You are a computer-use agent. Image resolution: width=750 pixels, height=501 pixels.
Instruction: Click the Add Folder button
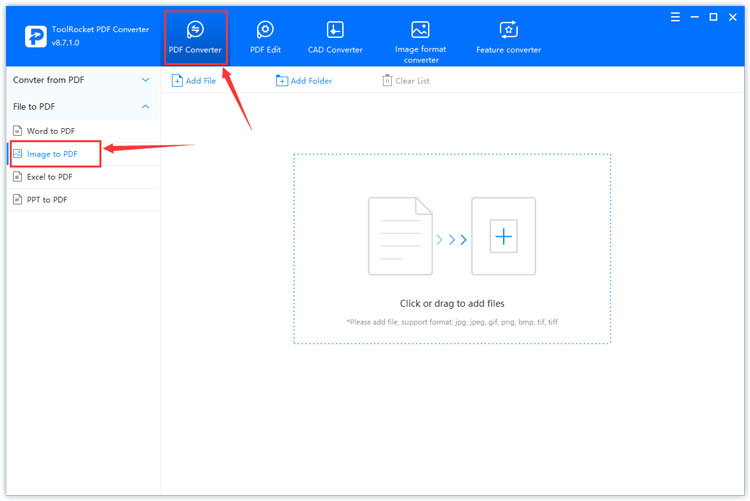304,81
